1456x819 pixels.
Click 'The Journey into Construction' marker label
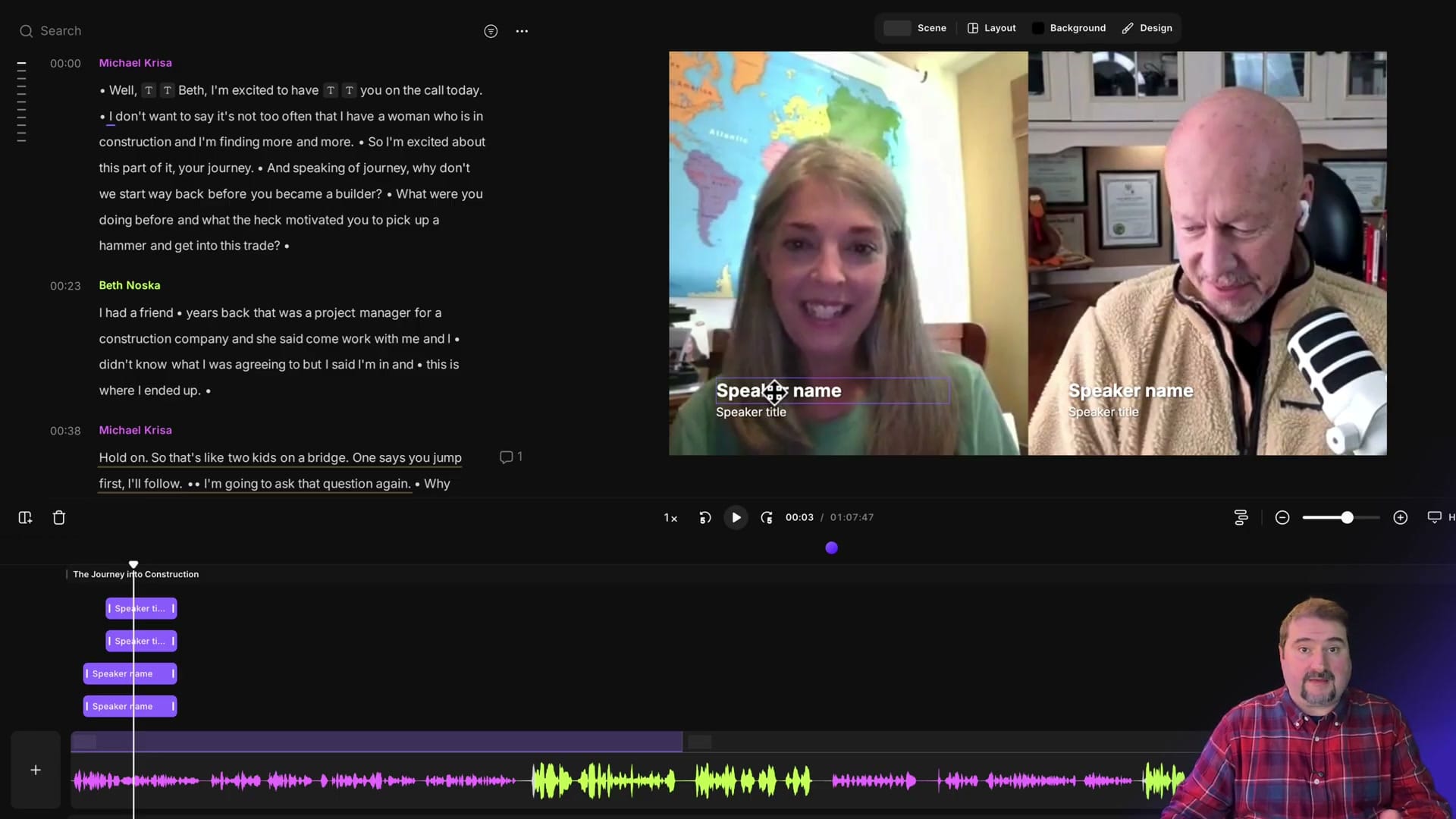[136, 574]
